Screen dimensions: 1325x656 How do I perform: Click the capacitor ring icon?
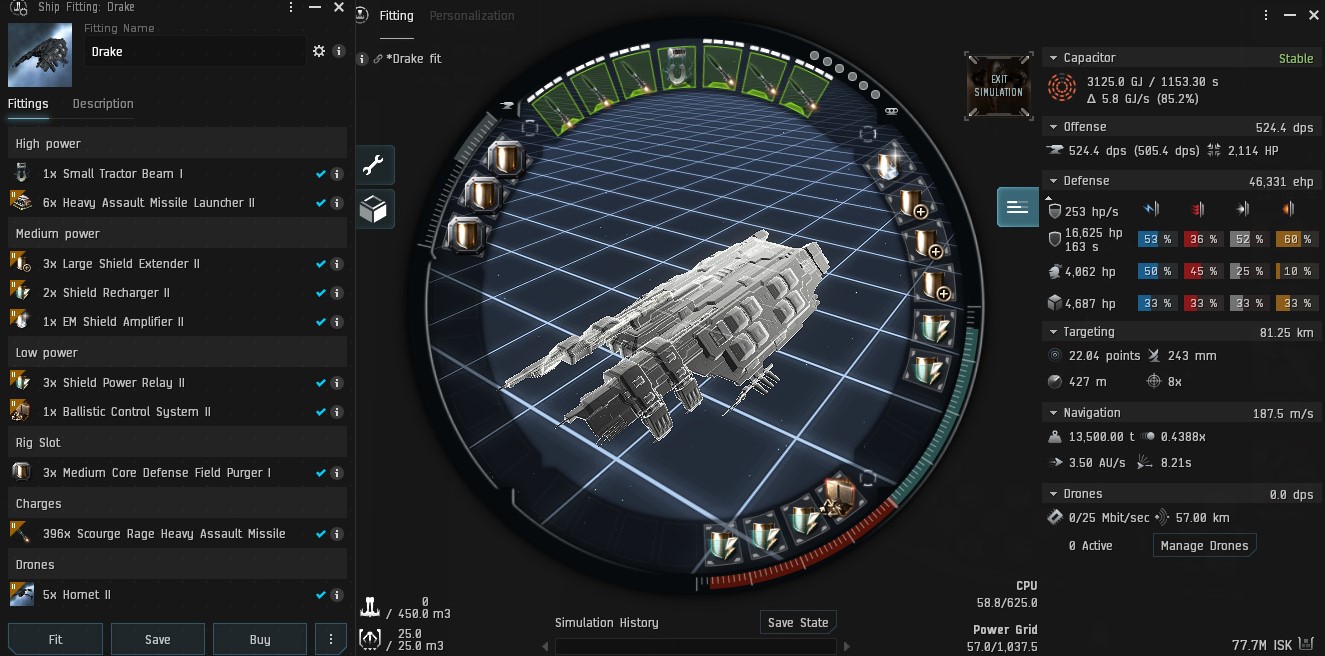[x=1063, y=90]
